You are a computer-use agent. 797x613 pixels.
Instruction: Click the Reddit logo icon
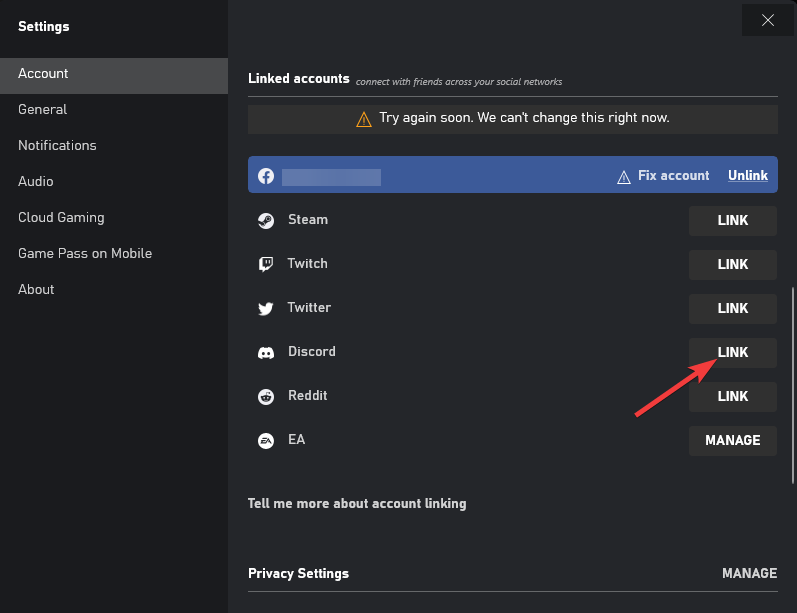click(x=266, y=397)
